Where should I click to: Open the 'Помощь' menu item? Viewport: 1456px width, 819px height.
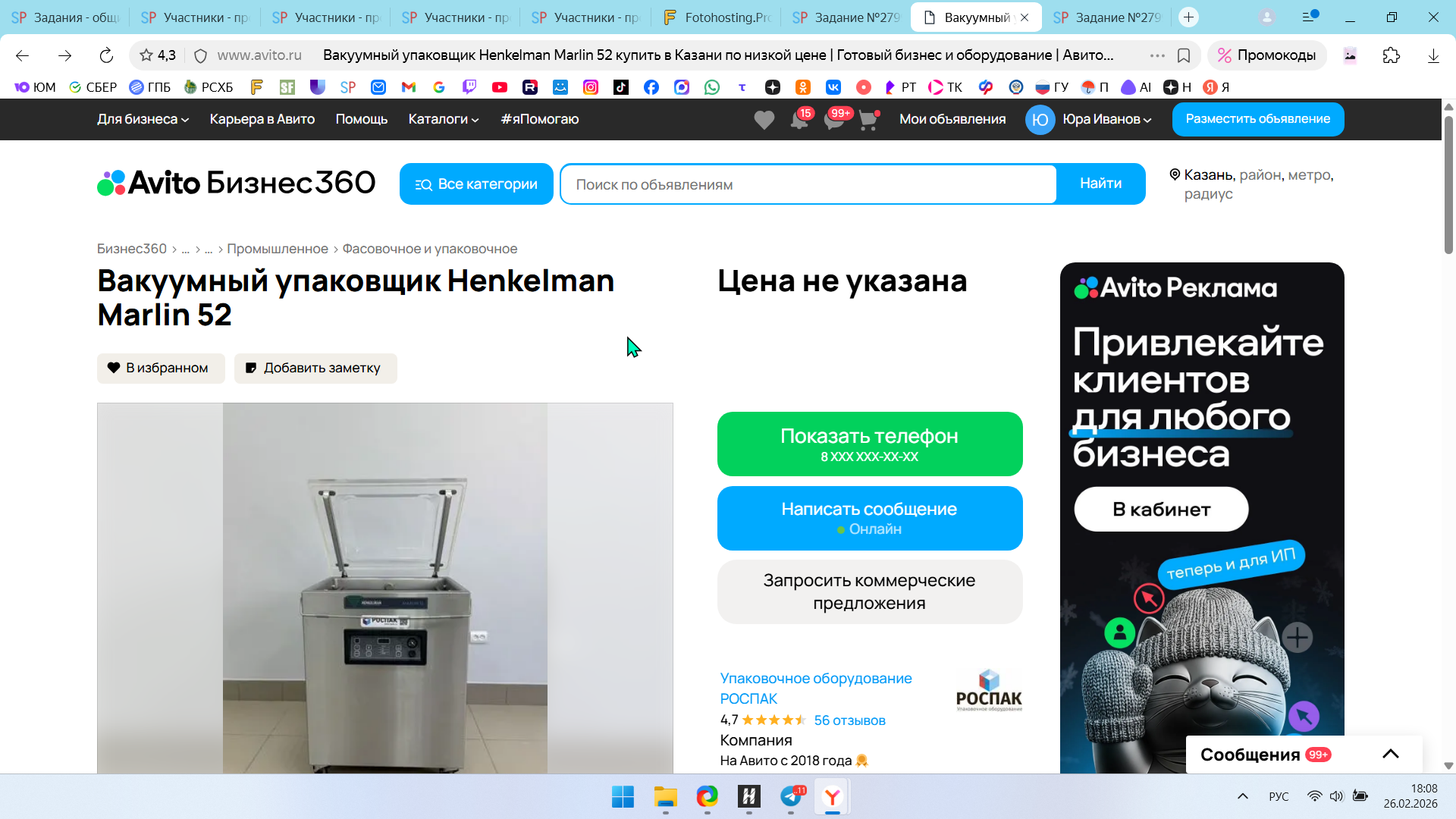coord(361,119)
